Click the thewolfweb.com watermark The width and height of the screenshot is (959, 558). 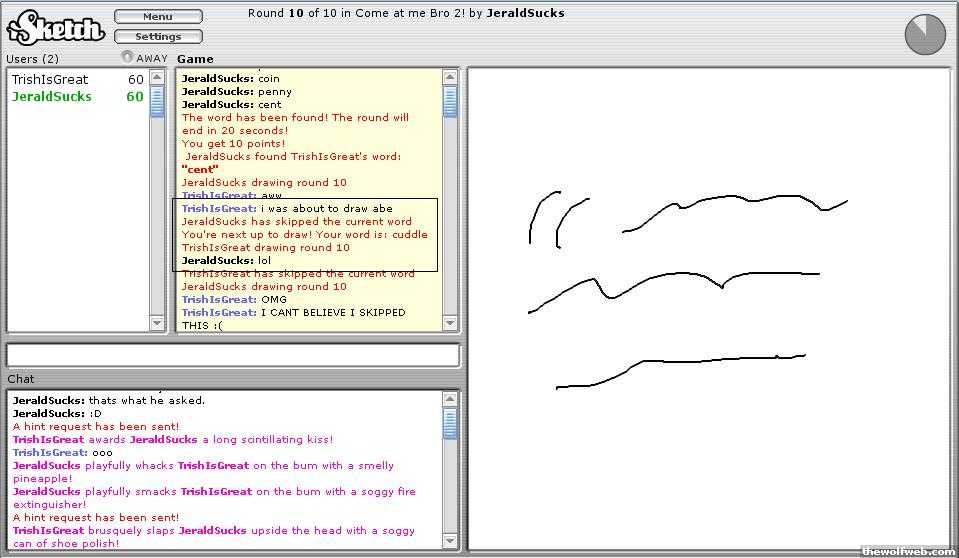[908, 551]
